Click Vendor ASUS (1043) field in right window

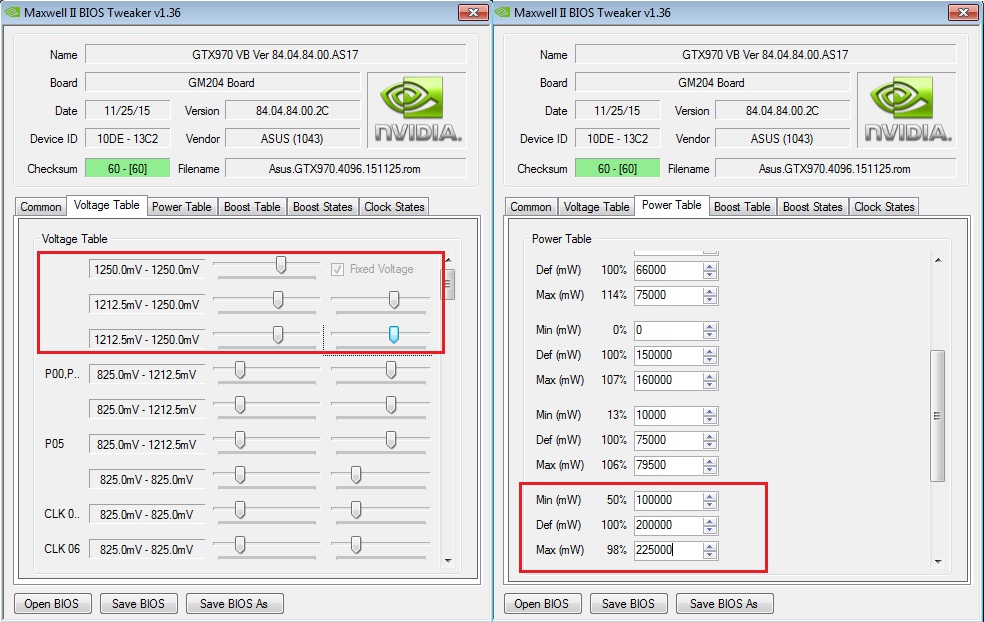tap(782, 138)
